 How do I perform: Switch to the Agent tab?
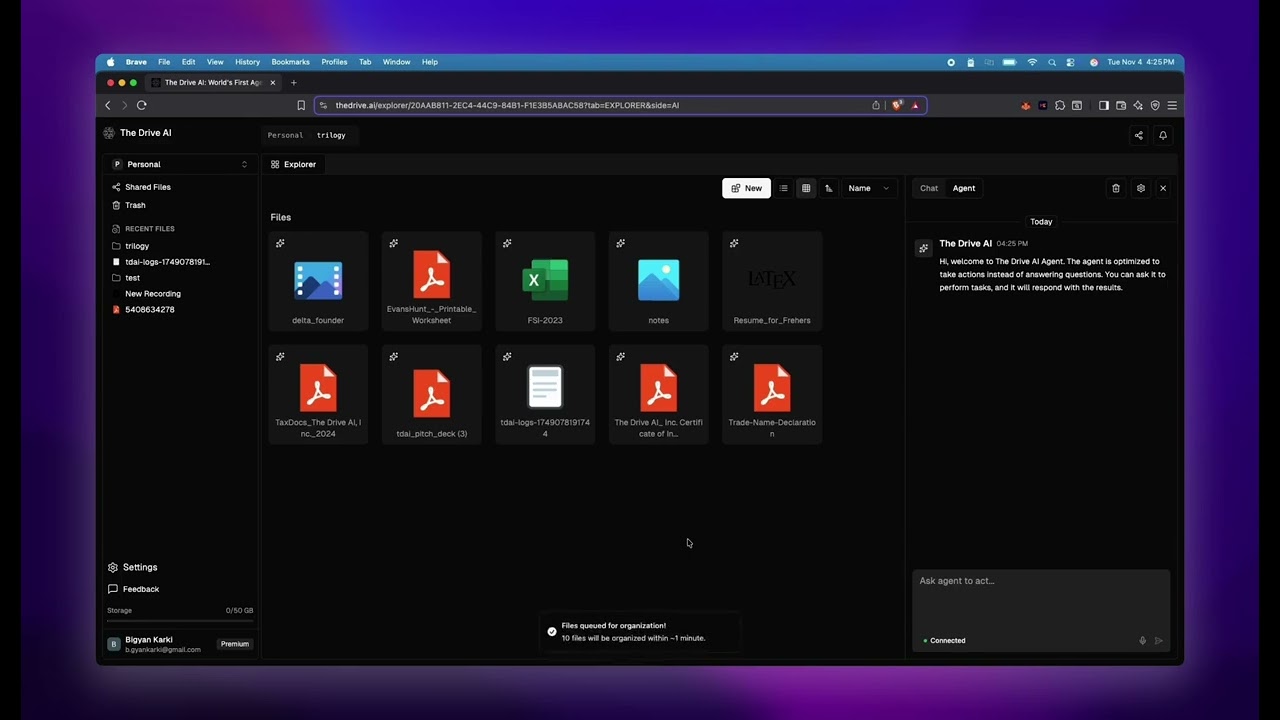click(x=964, y=188)
